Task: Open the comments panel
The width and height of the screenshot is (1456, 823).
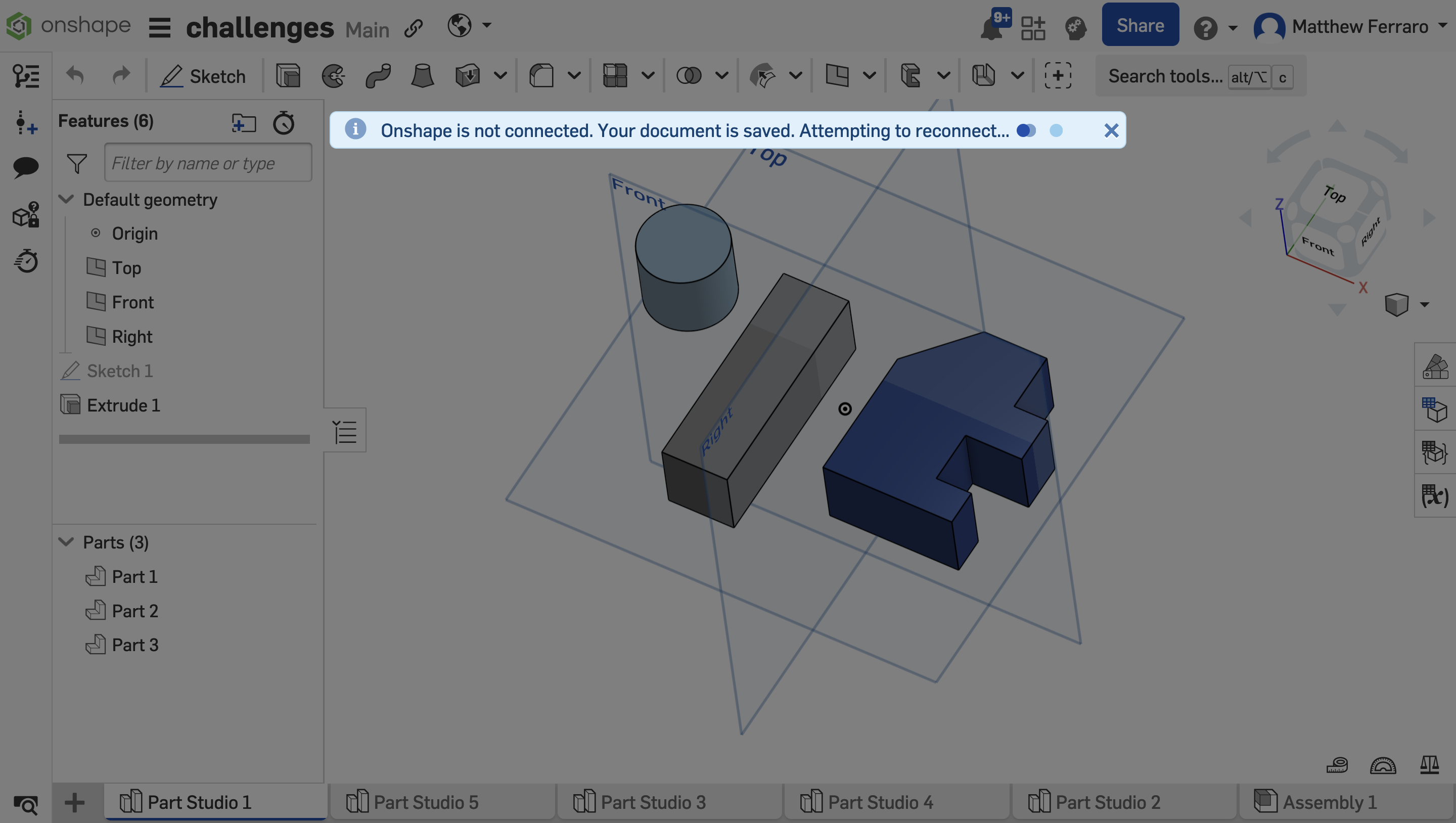Action: pos(26,168)
